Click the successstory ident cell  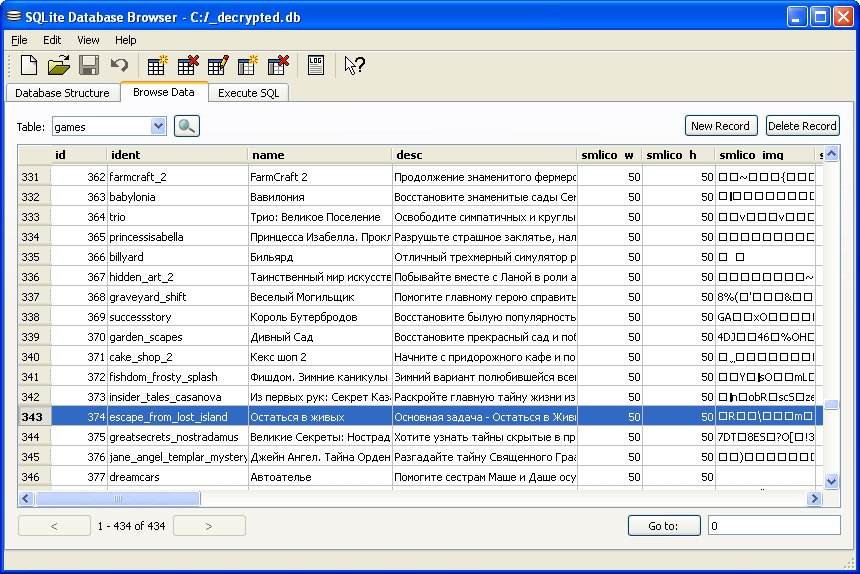pyautogui.click(x=177, y=317)
